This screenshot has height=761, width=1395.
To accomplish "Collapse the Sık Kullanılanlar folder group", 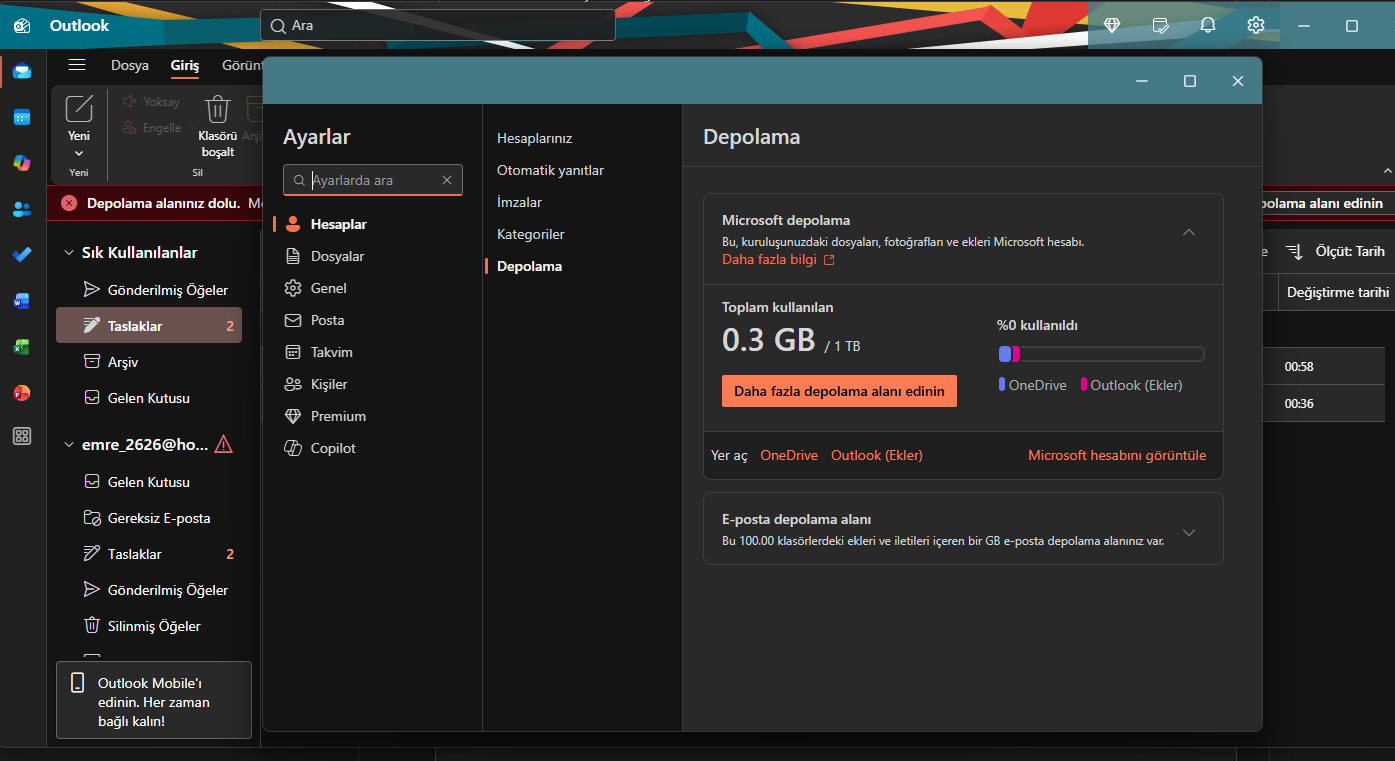I will [69, 253].
